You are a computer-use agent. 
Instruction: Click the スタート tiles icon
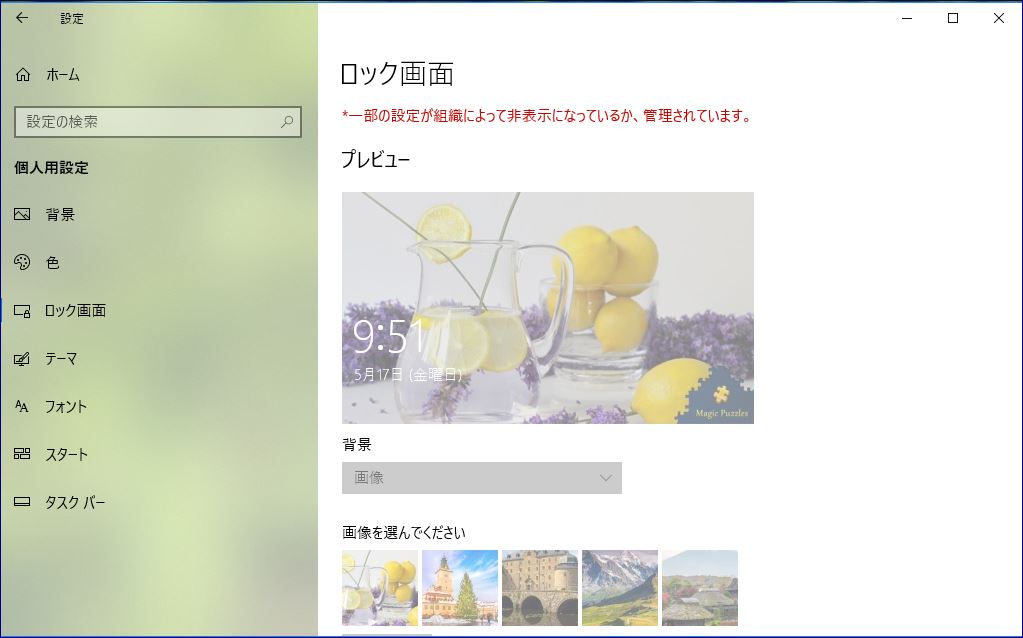coord(22,454)
